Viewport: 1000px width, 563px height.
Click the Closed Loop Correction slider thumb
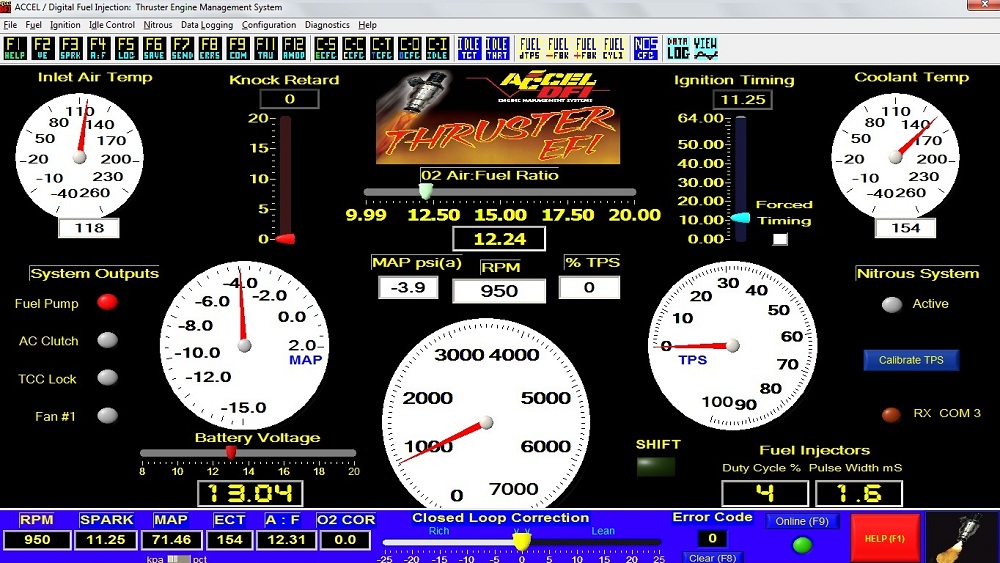click(522, 541)
